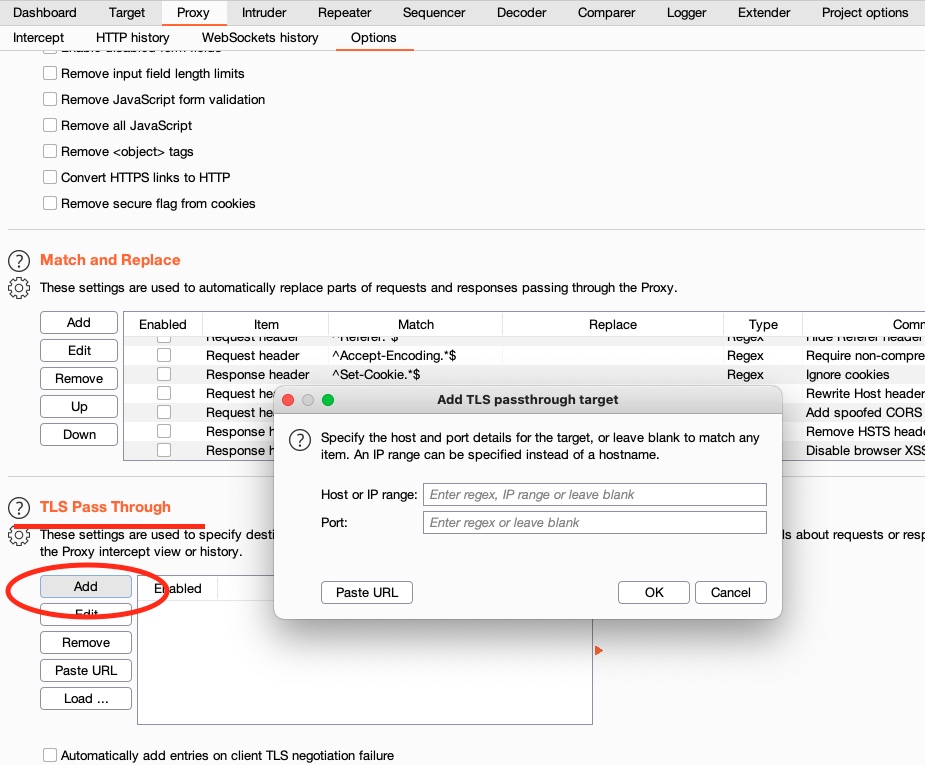Image resolution: width=925 pixels, height=765 pixels.
Task: Select the ^Set-Cookie.*$ match cell
Action: pyautogui.click(x=415, y=374)
